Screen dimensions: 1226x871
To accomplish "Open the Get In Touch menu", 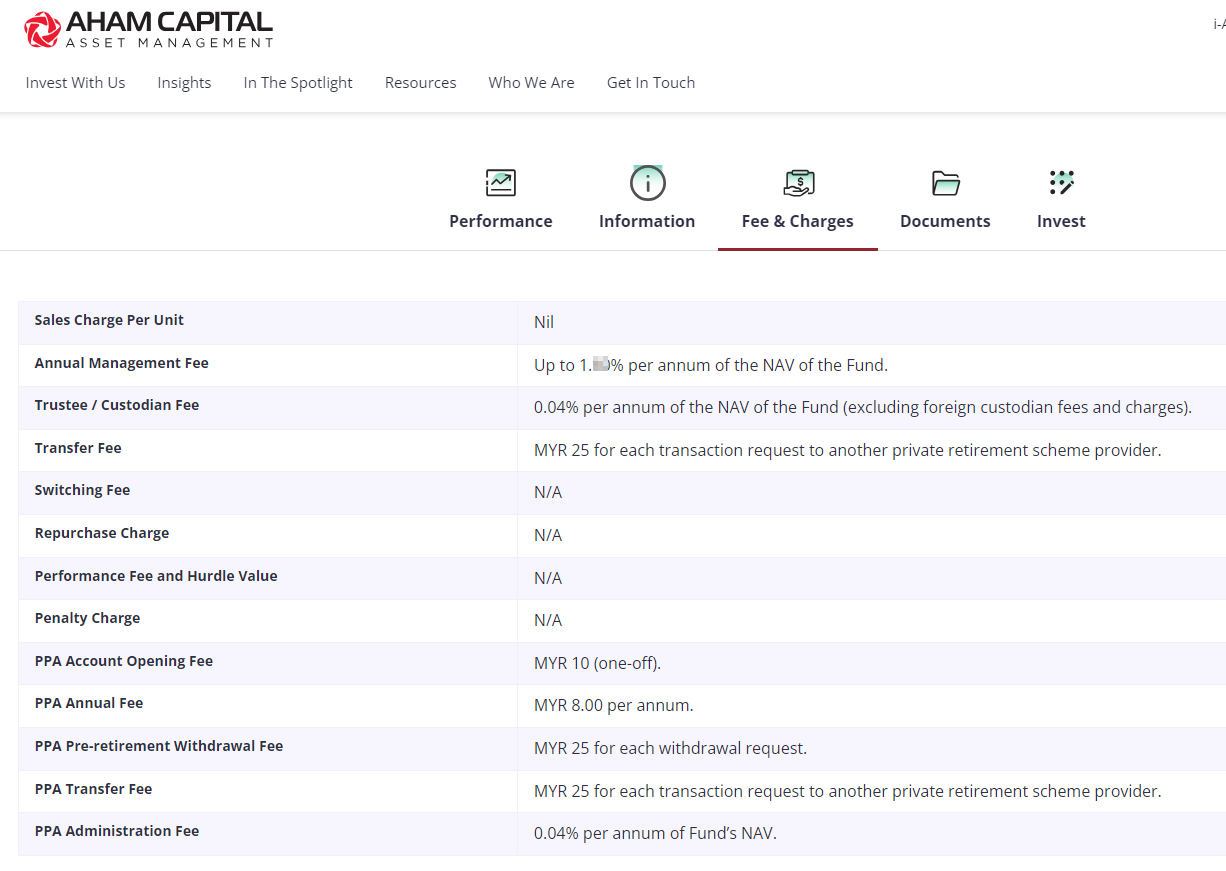I will point(651,83).
